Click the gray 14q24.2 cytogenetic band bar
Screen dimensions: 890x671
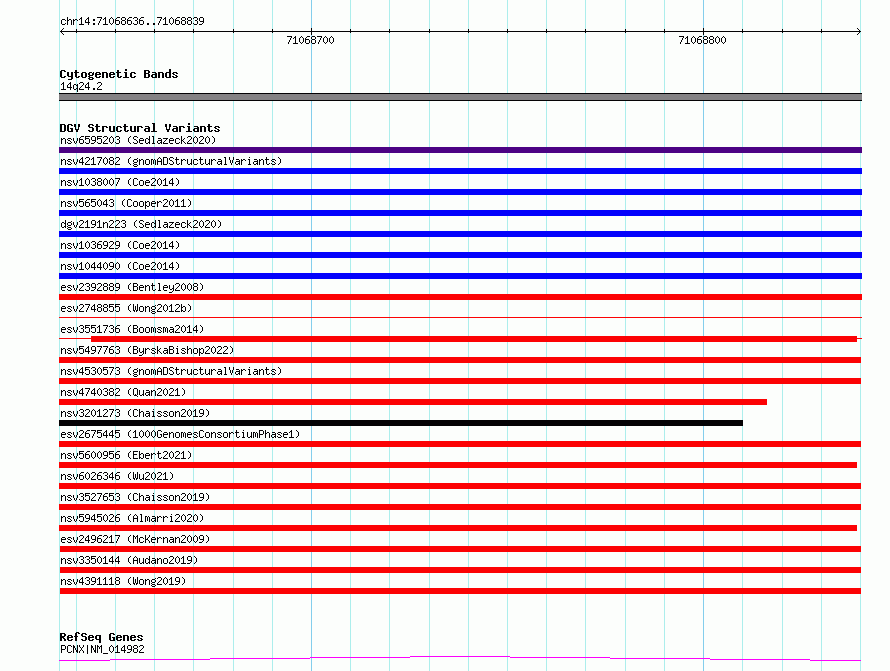[460, 97]
